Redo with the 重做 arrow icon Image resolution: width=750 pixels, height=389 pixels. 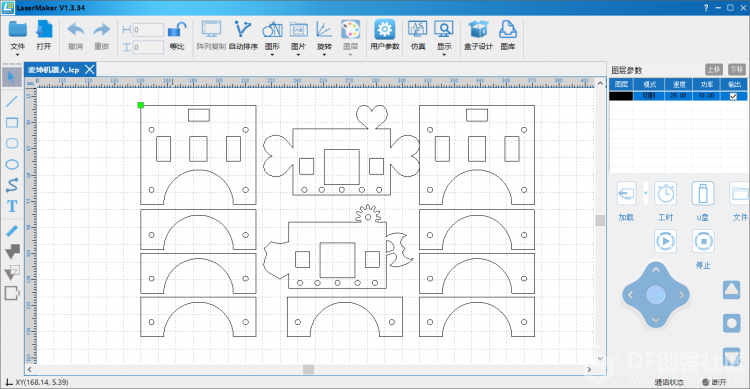pyautogui.click(x=101, y=30)
